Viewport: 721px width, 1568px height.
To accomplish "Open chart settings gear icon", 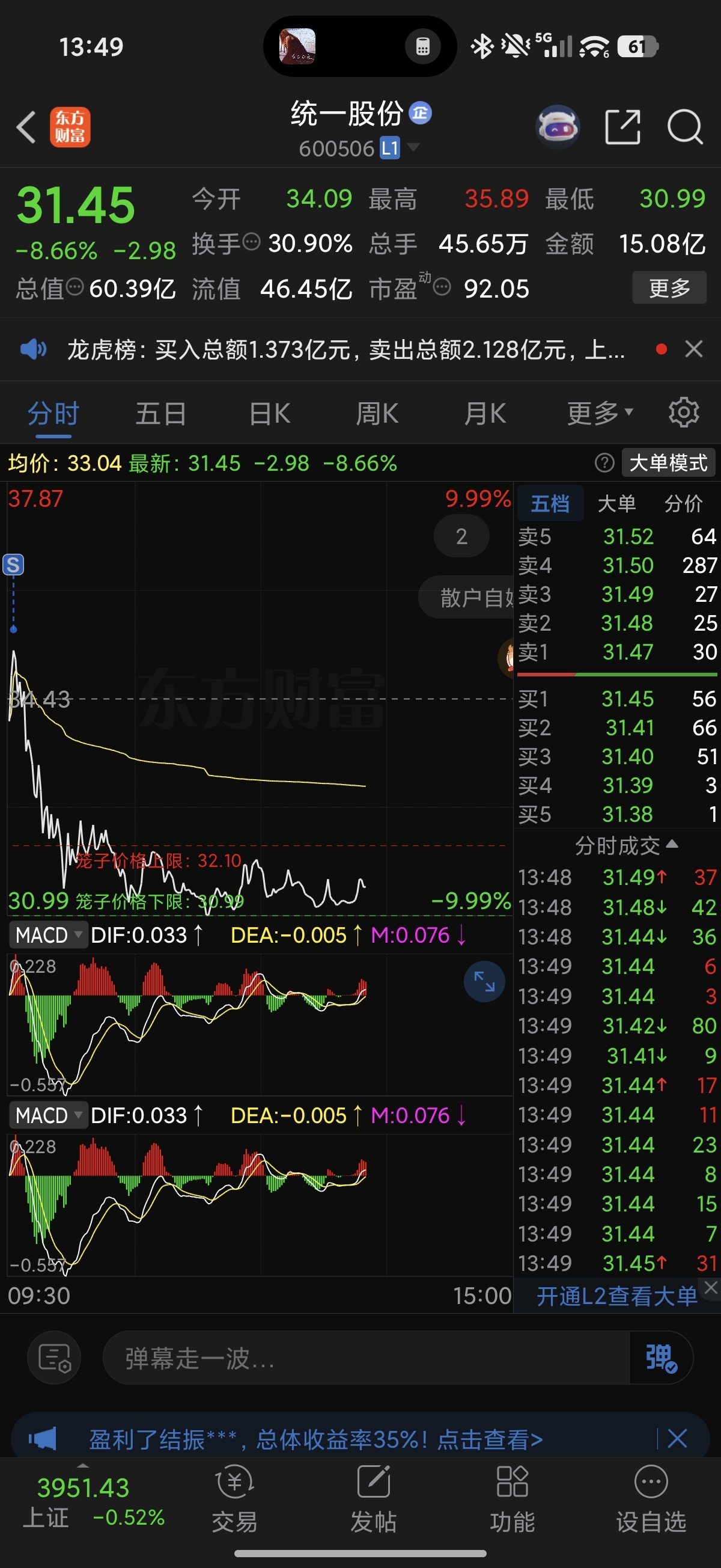I will (684, 413).
